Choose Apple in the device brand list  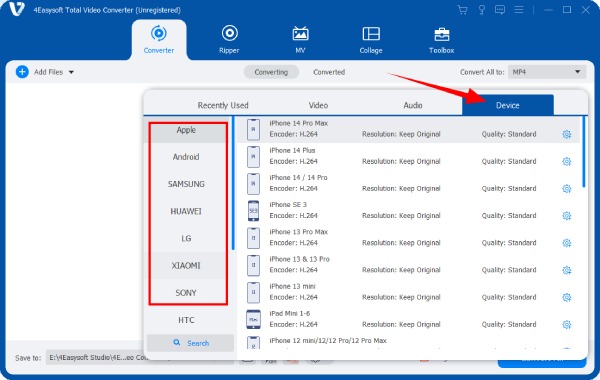186,130
